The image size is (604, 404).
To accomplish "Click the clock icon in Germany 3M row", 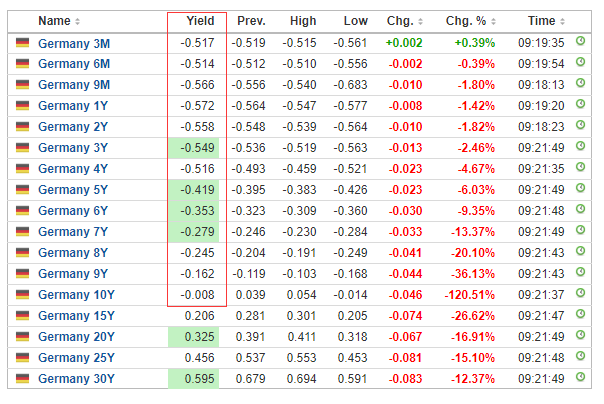I will click(581, 42).
